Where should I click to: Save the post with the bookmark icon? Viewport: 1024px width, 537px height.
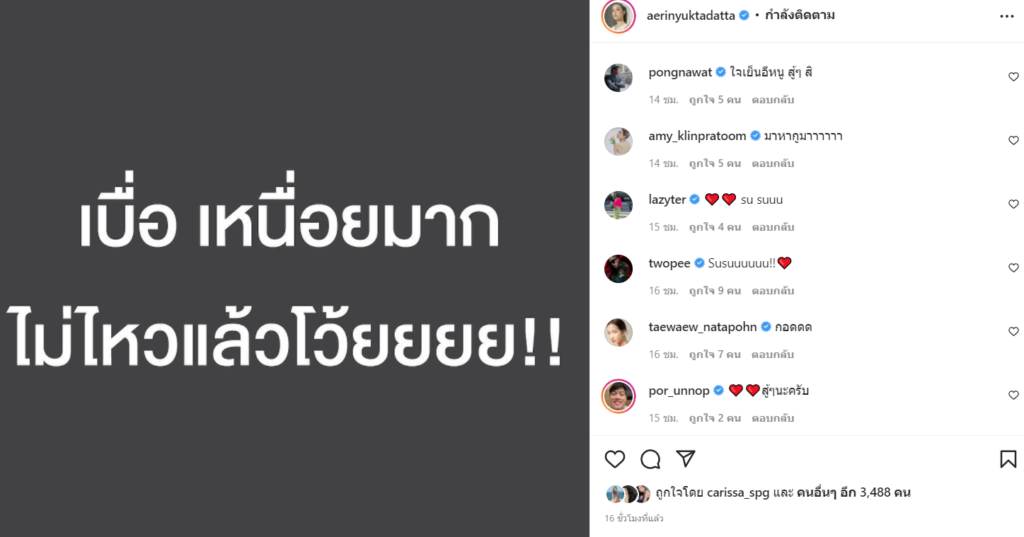click(x=1008, y=459)
